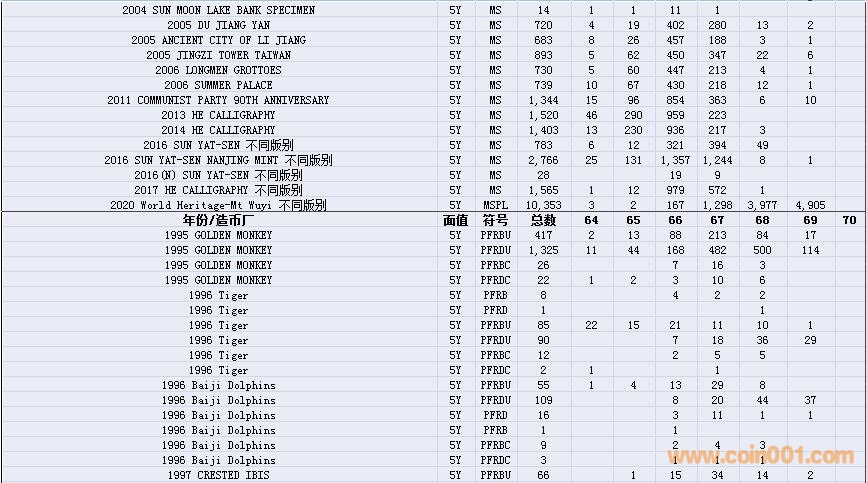Click the 2005 DU JIANG YAN entry
Viewport: 867px width, 483px height.
click(218, 25)
